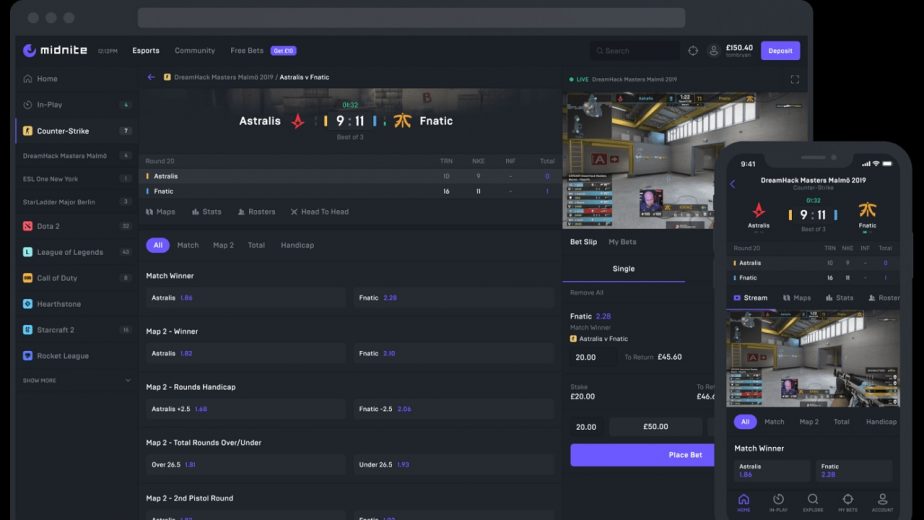924x520 pixels.
Task: Tap My Bets in phone bottom bar
Action: pyautogui.click(x=847, y=502)
